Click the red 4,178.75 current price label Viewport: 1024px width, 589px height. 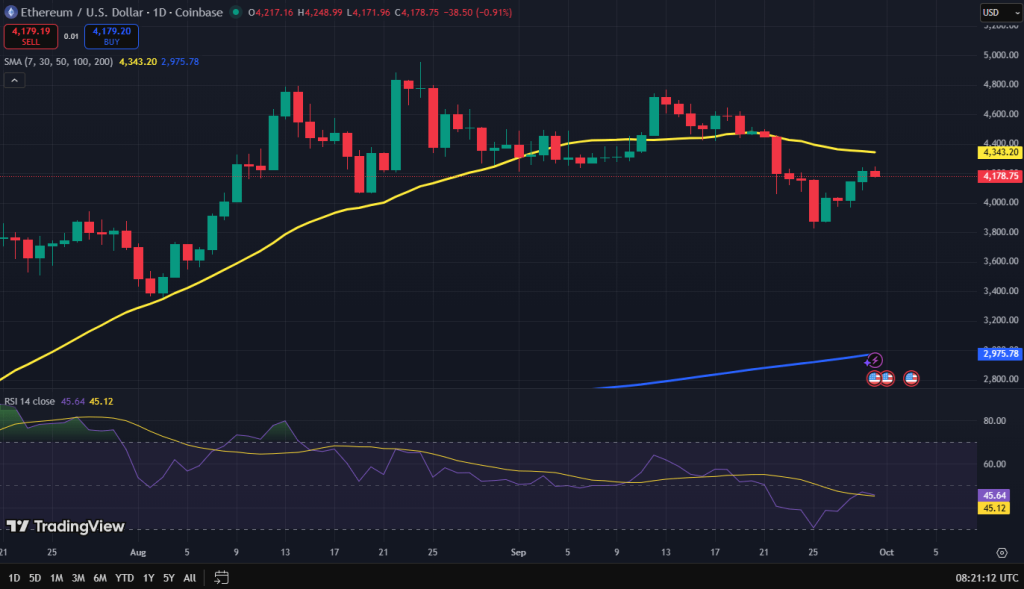pos(1000,176)
